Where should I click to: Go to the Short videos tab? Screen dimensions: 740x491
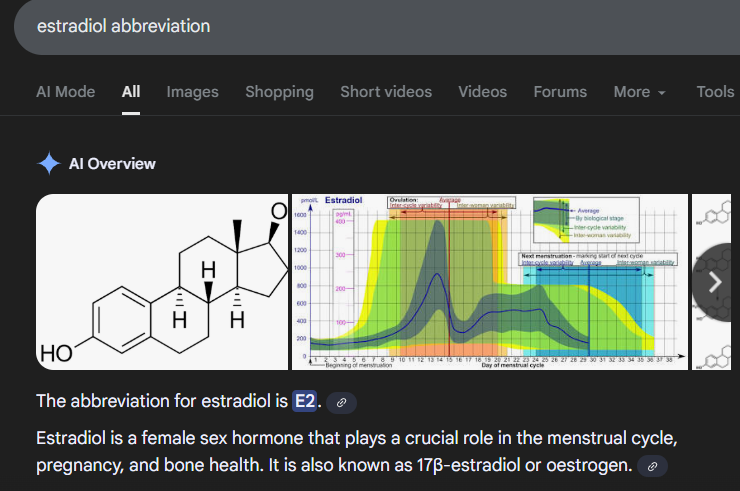pos(386,92)
